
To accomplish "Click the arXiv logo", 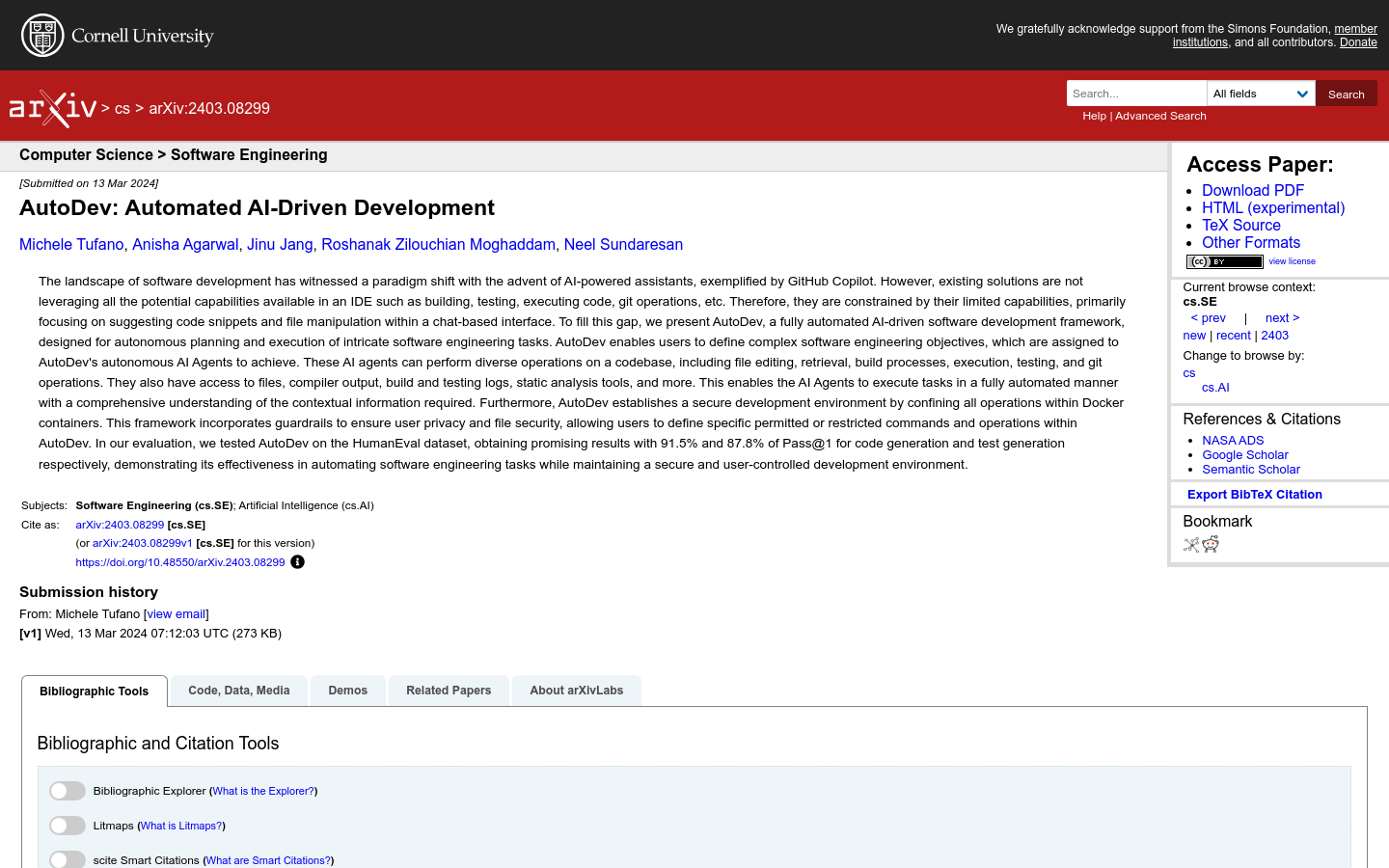I will tap(53, 108).
